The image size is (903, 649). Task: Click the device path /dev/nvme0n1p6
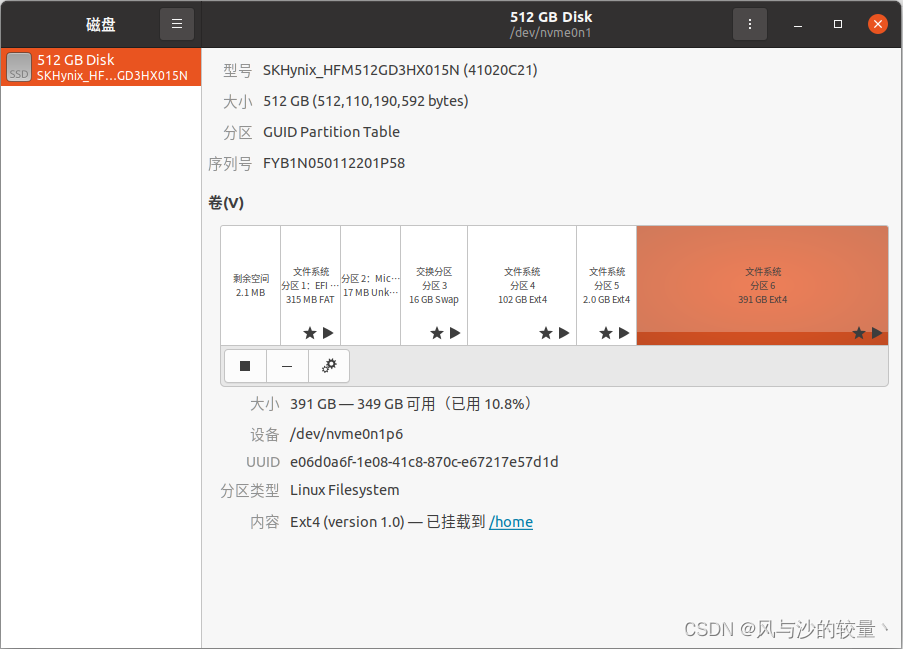[x=347, y=434]
